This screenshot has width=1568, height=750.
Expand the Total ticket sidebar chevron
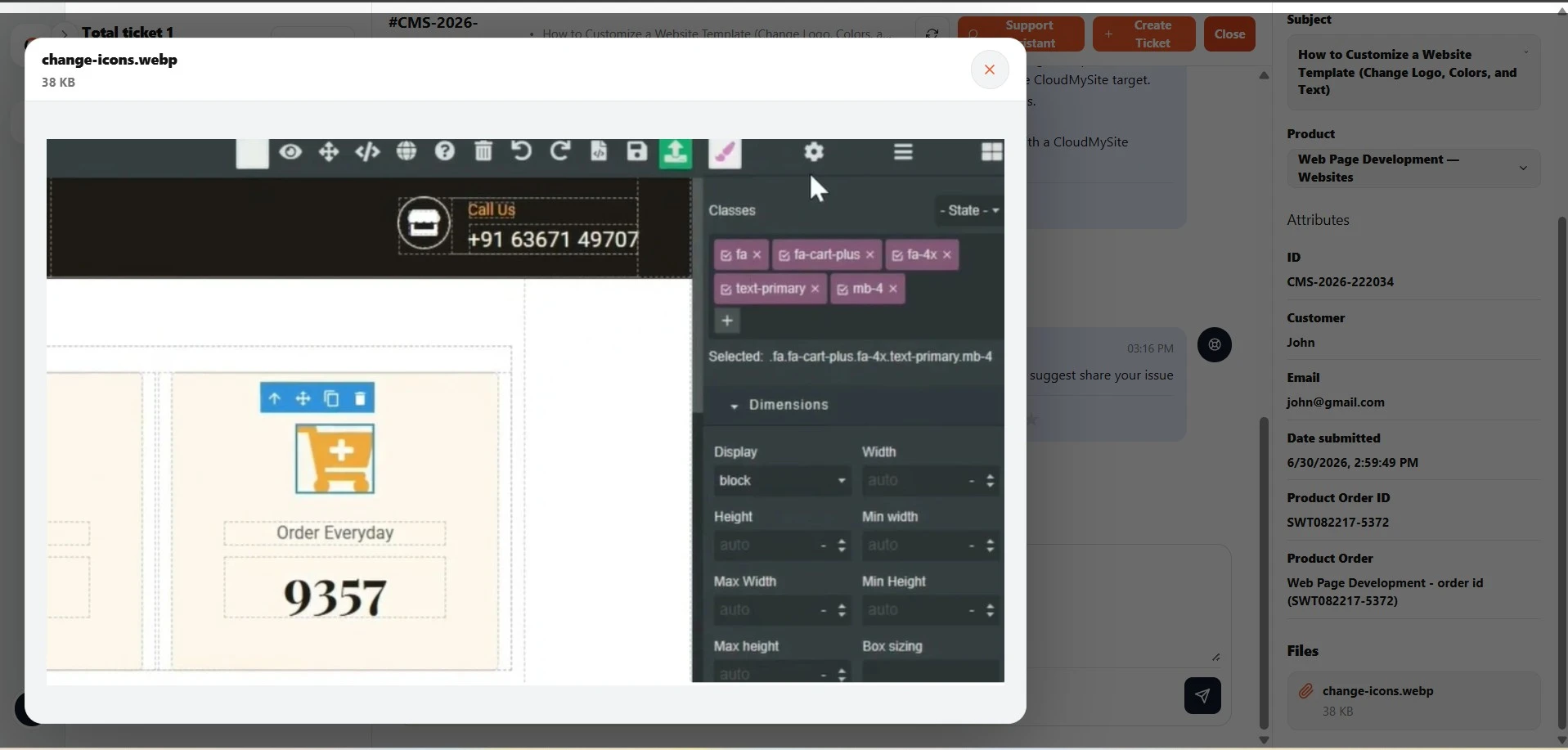(64, 34)
